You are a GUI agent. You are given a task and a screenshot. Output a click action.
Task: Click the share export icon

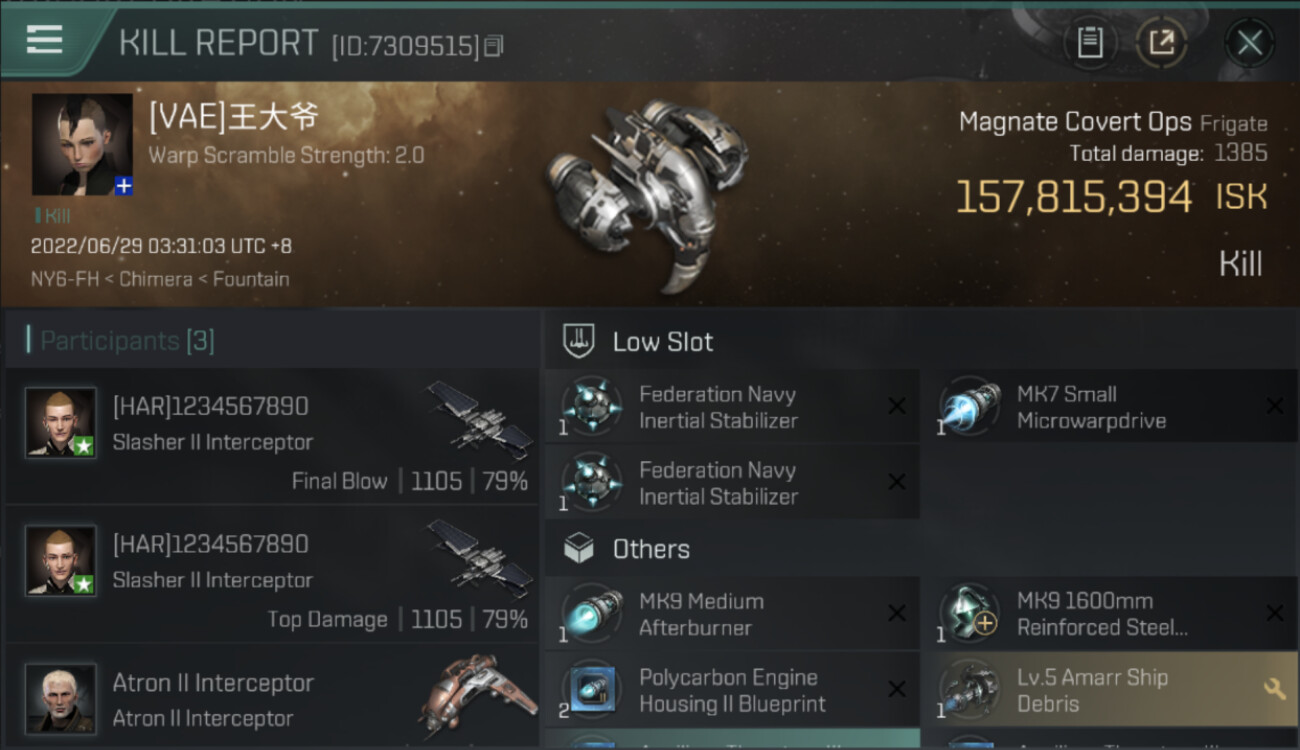click(x=1161, y=42)
